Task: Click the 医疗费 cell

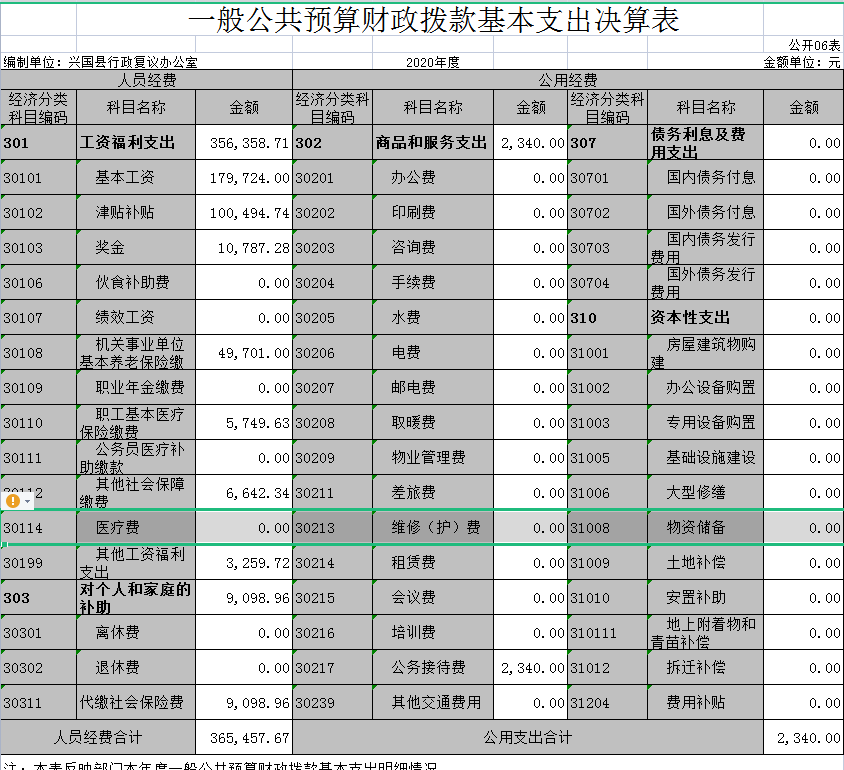Action: coord(135,528)
